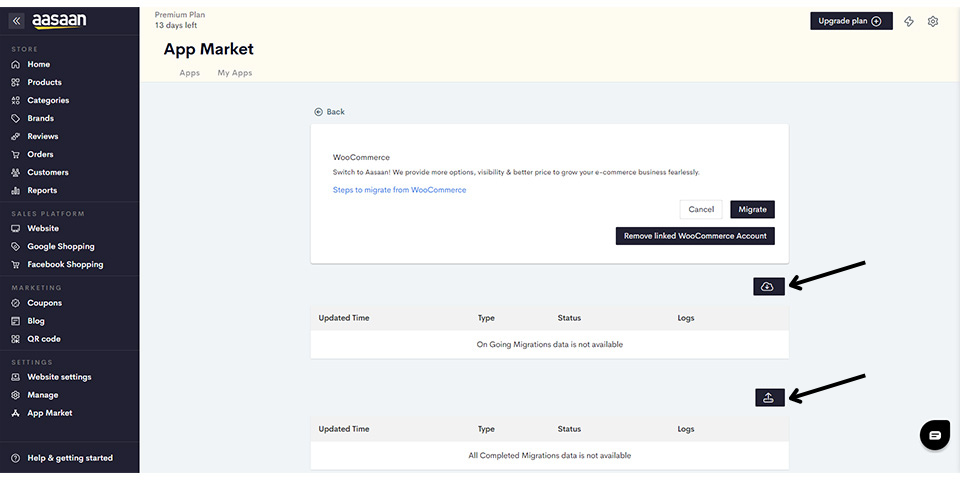Open settings via gear icon in header
960x480 pixels.
tap(932, 21)
